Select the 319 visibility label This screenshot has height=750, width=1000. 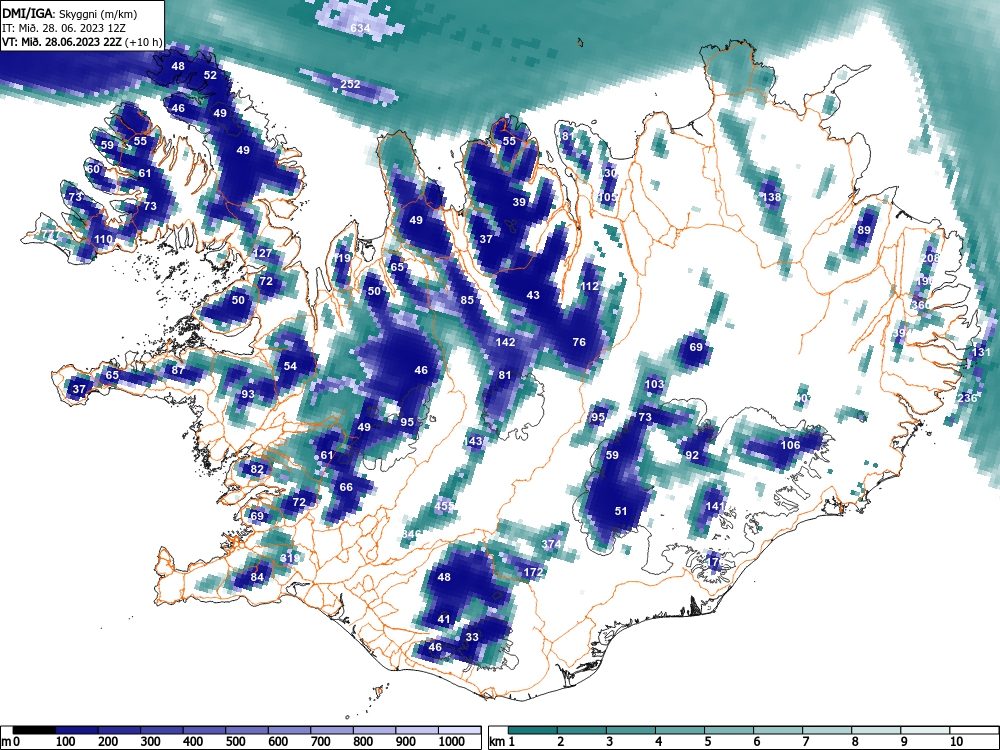[x=290, y=558]
